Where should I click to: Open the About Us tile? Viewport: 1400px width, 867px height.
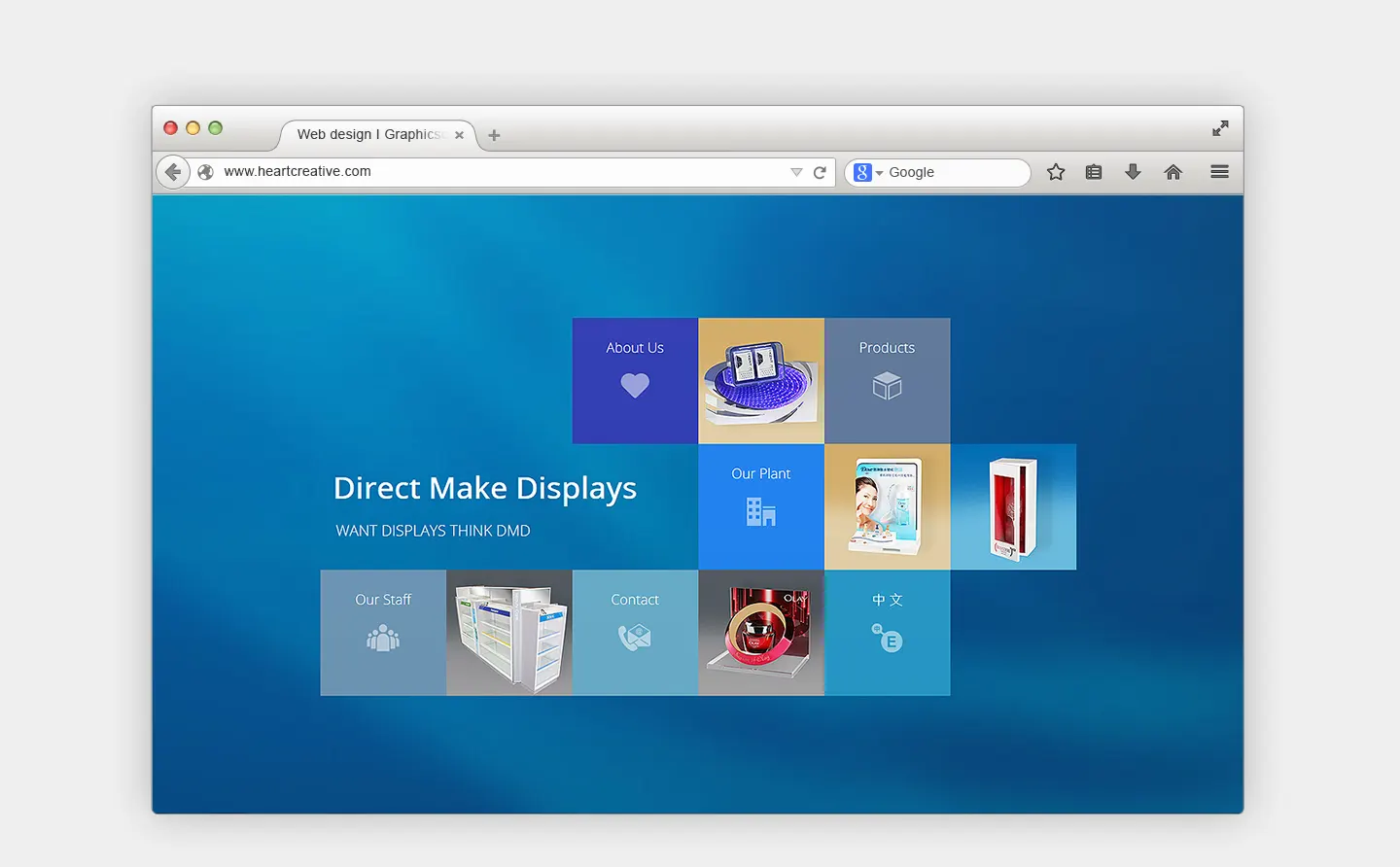[635, 381]
